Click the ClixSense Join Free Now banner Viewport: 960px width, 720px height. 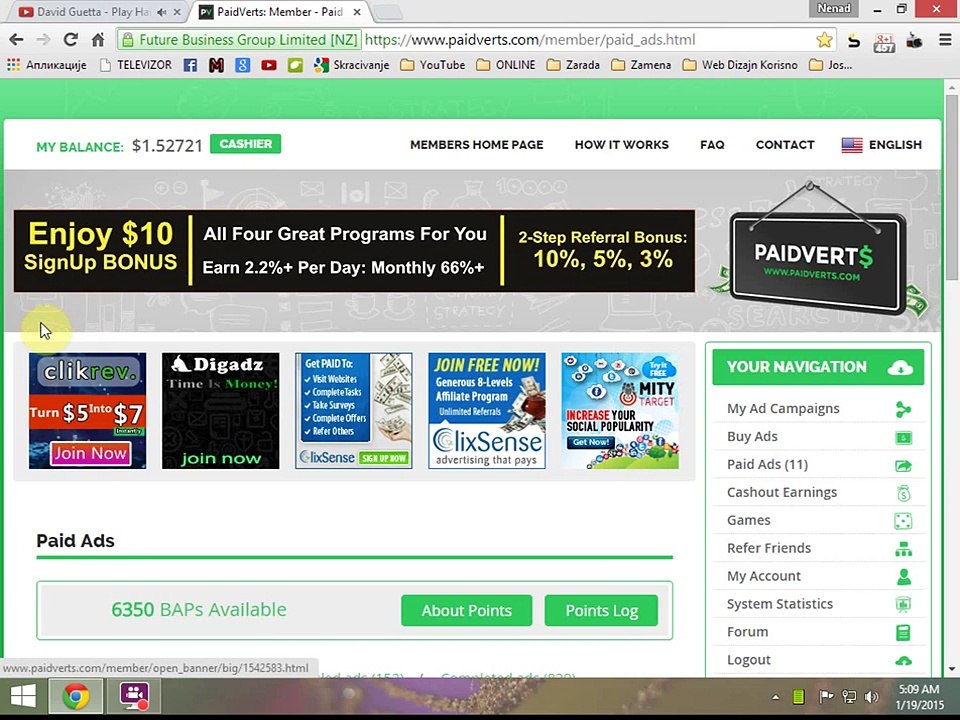tap(487, 411)
